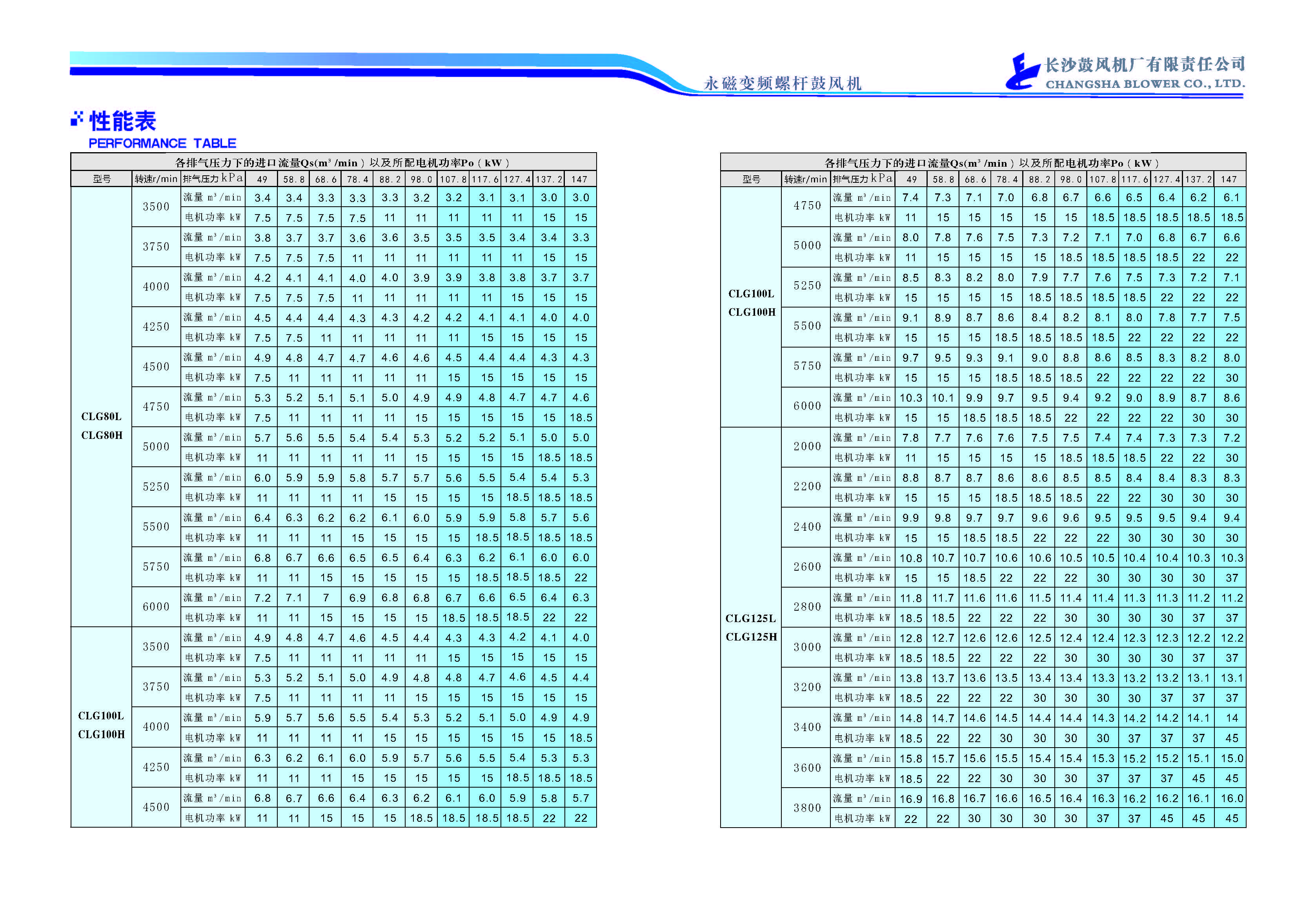Click 排气压力 kPa header in the left table
Viewport: 1316px width, 899px height.
(x=213, y=179)
